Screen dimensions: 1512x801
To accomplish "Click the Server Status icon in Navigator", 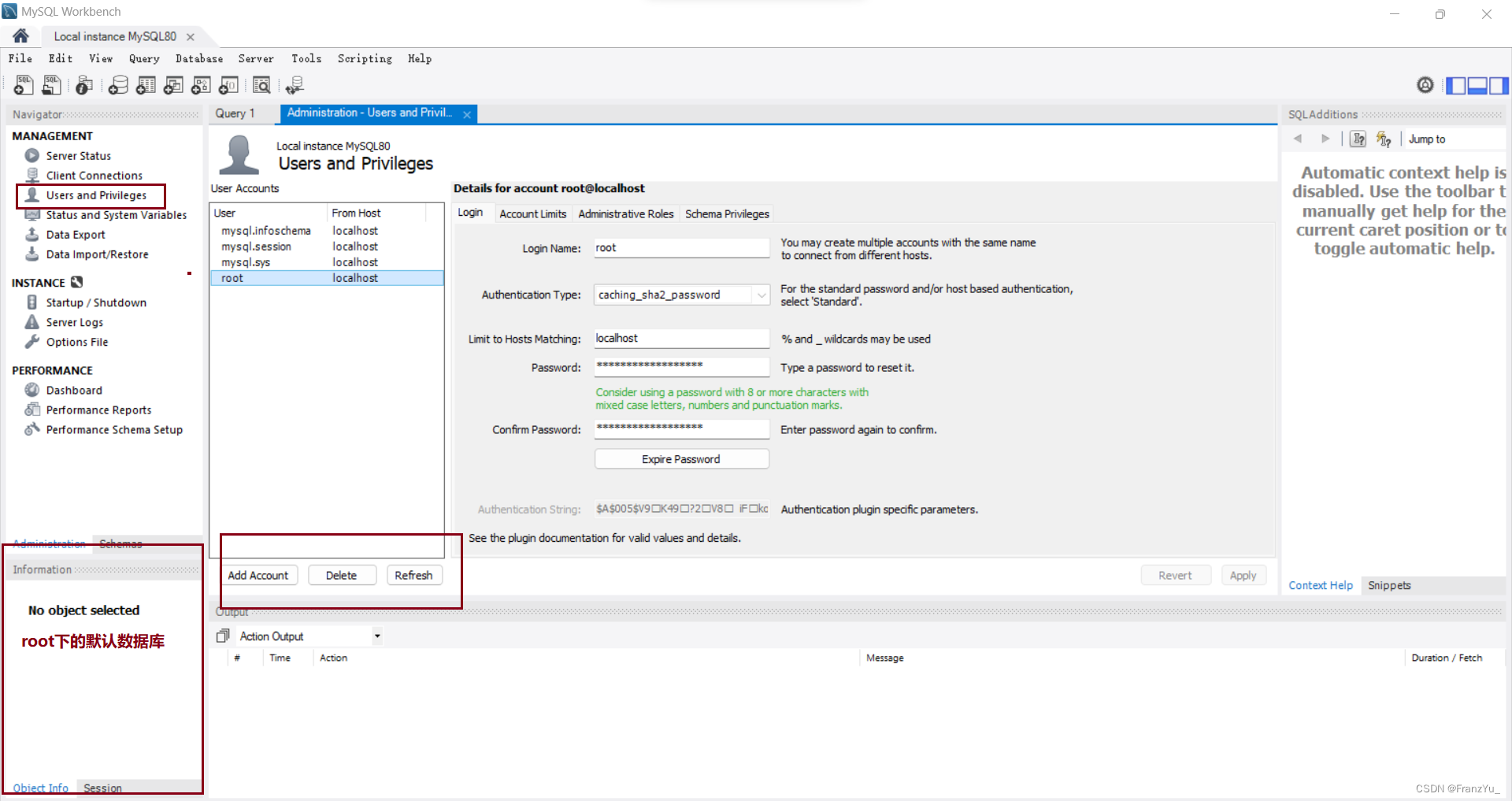I will (x=31, y=155).
